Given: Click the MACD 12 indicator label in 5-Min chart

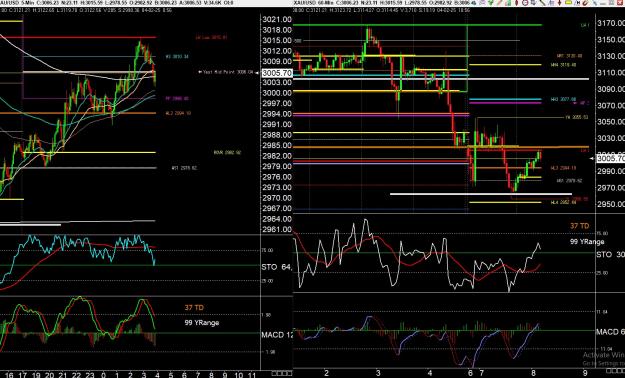Looking at the screenshot, I should (277, 335).
